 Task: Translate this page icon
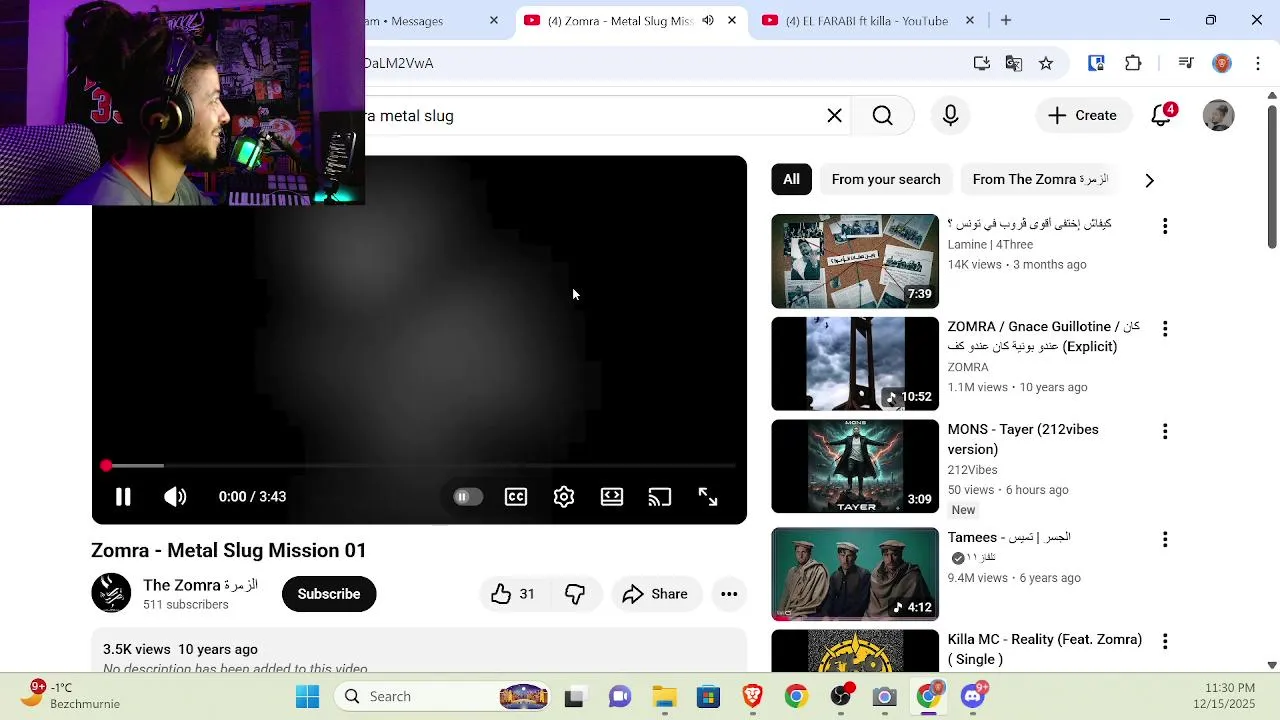[1014, 63]
